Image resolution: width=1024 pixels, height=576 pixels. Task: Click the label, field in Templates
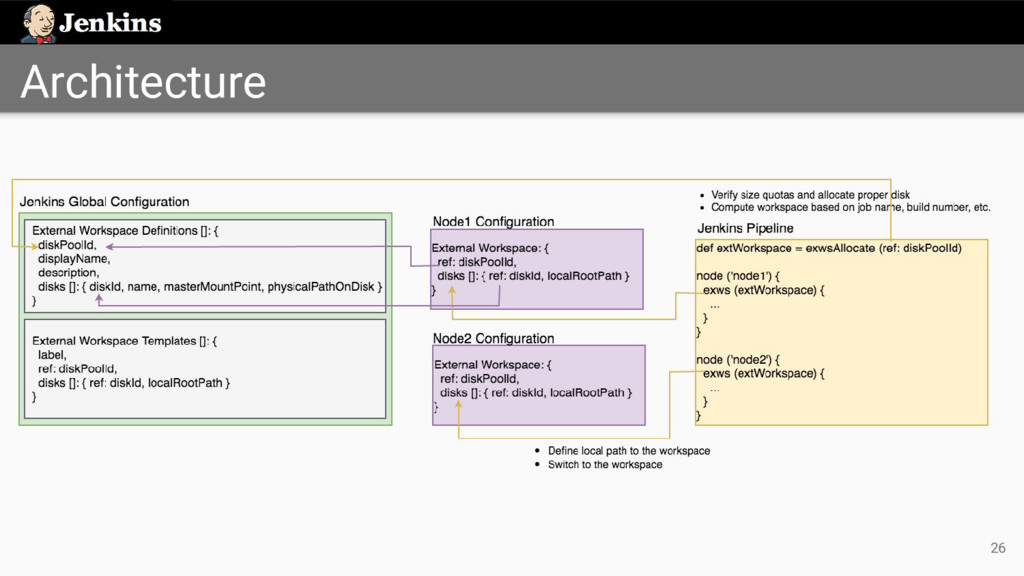(x=52, y=355)
